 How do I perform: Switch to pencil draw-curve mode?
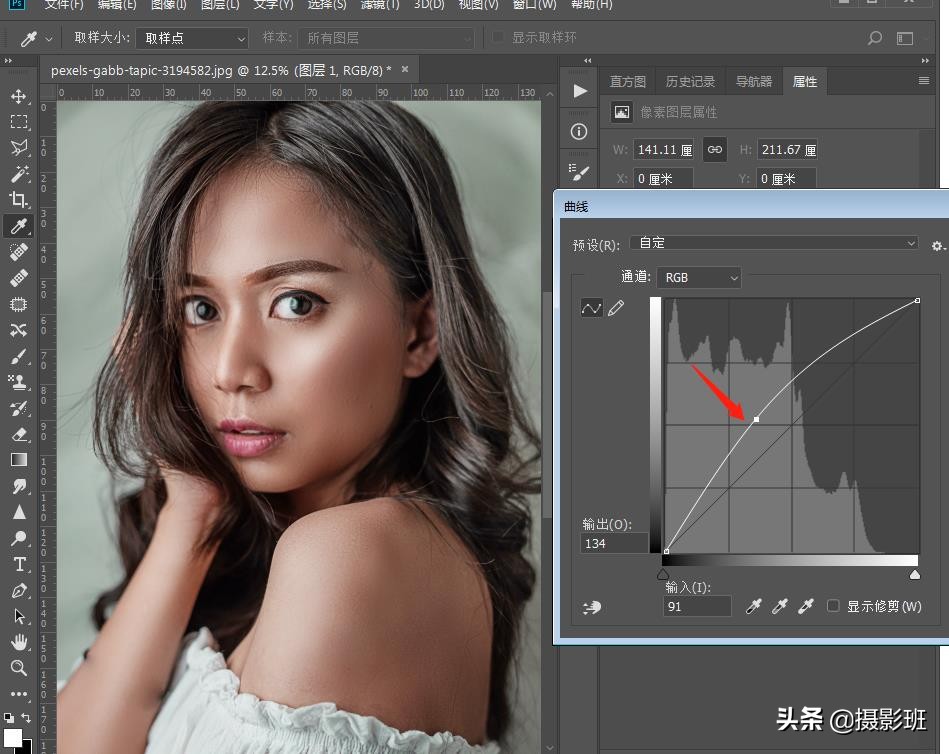click(616, 308)
